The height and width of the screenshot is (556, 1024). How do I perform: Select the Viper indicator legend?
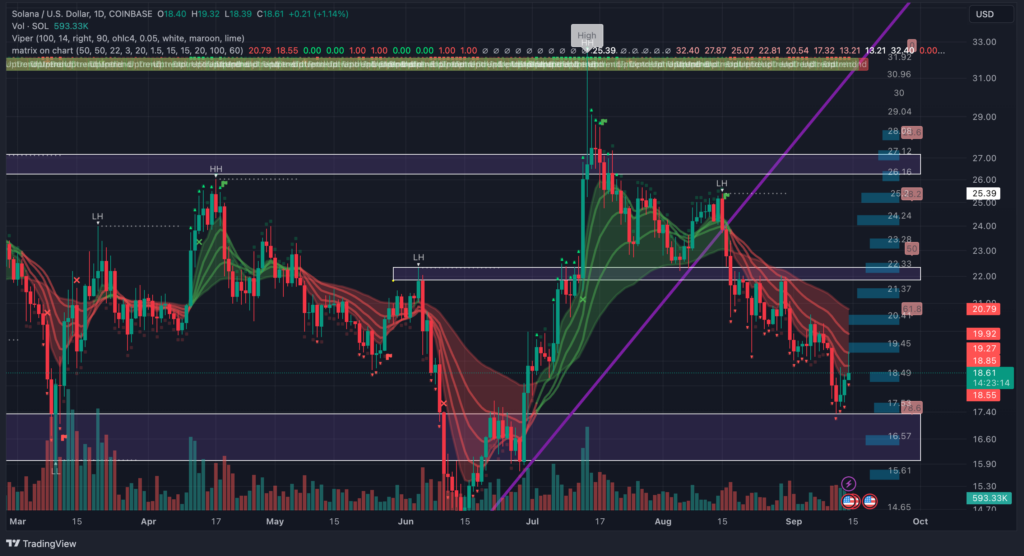(128, 39)
